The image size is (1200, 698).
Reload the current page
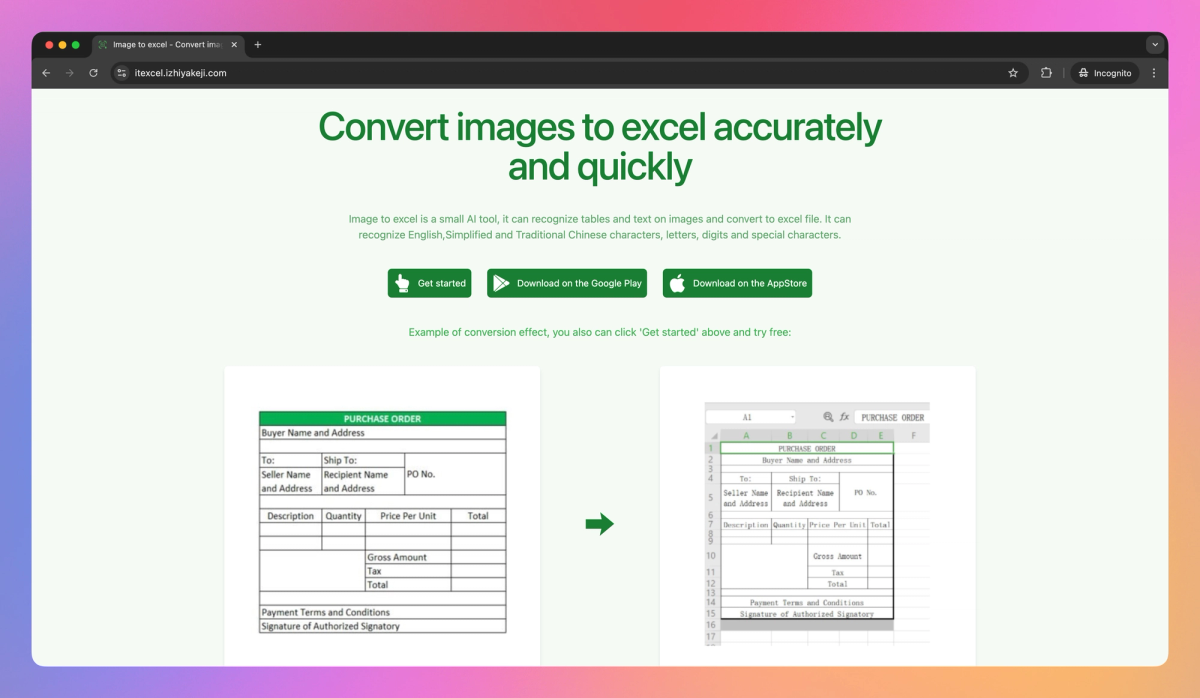[93, 72]
